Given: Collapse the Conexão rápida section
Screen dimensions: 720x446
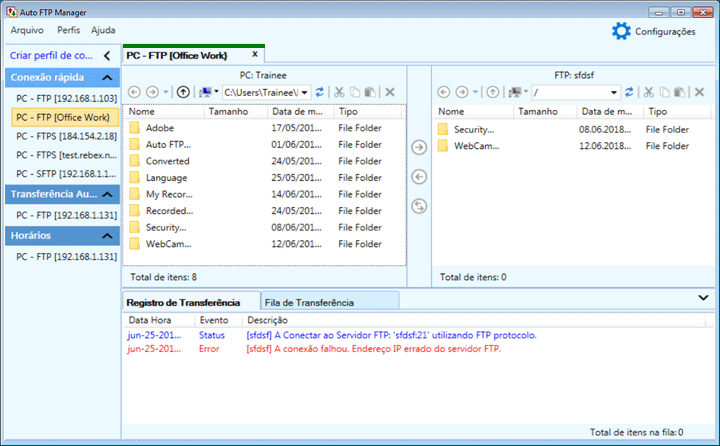Looking at the screenshot, I should pyautogui.click(x=107, y=77).
